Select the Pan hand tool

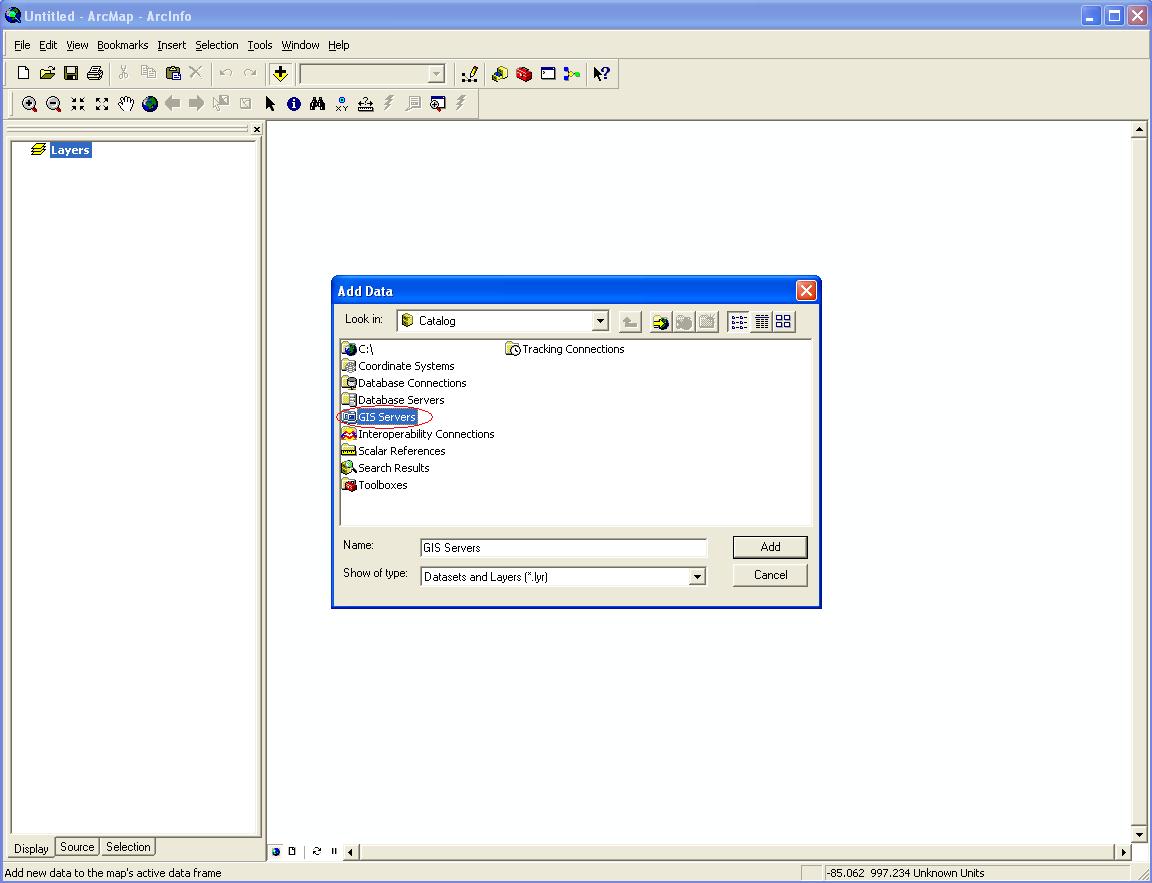click(x=126, y=104)
